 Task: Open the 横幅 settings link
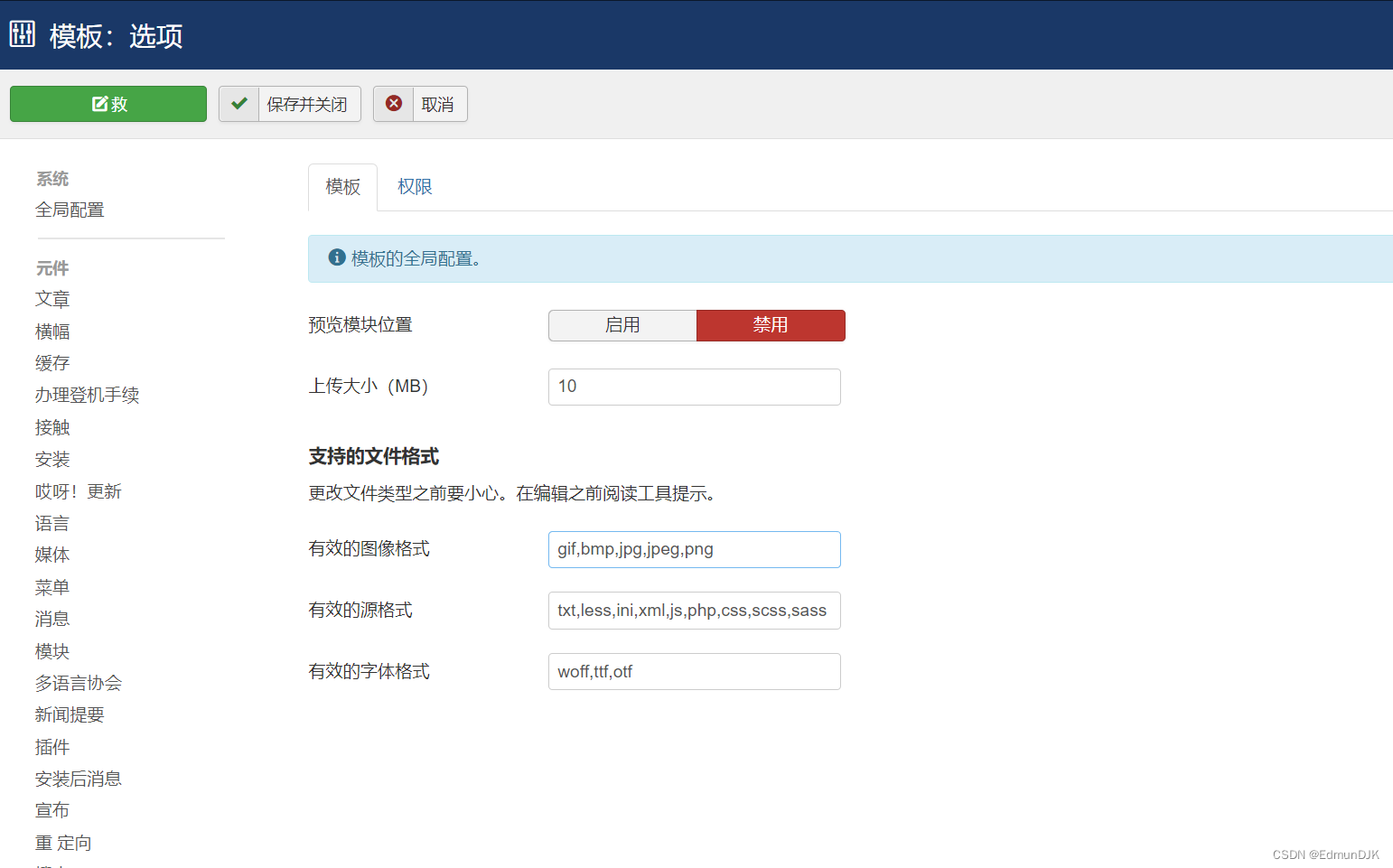point(51,330)
